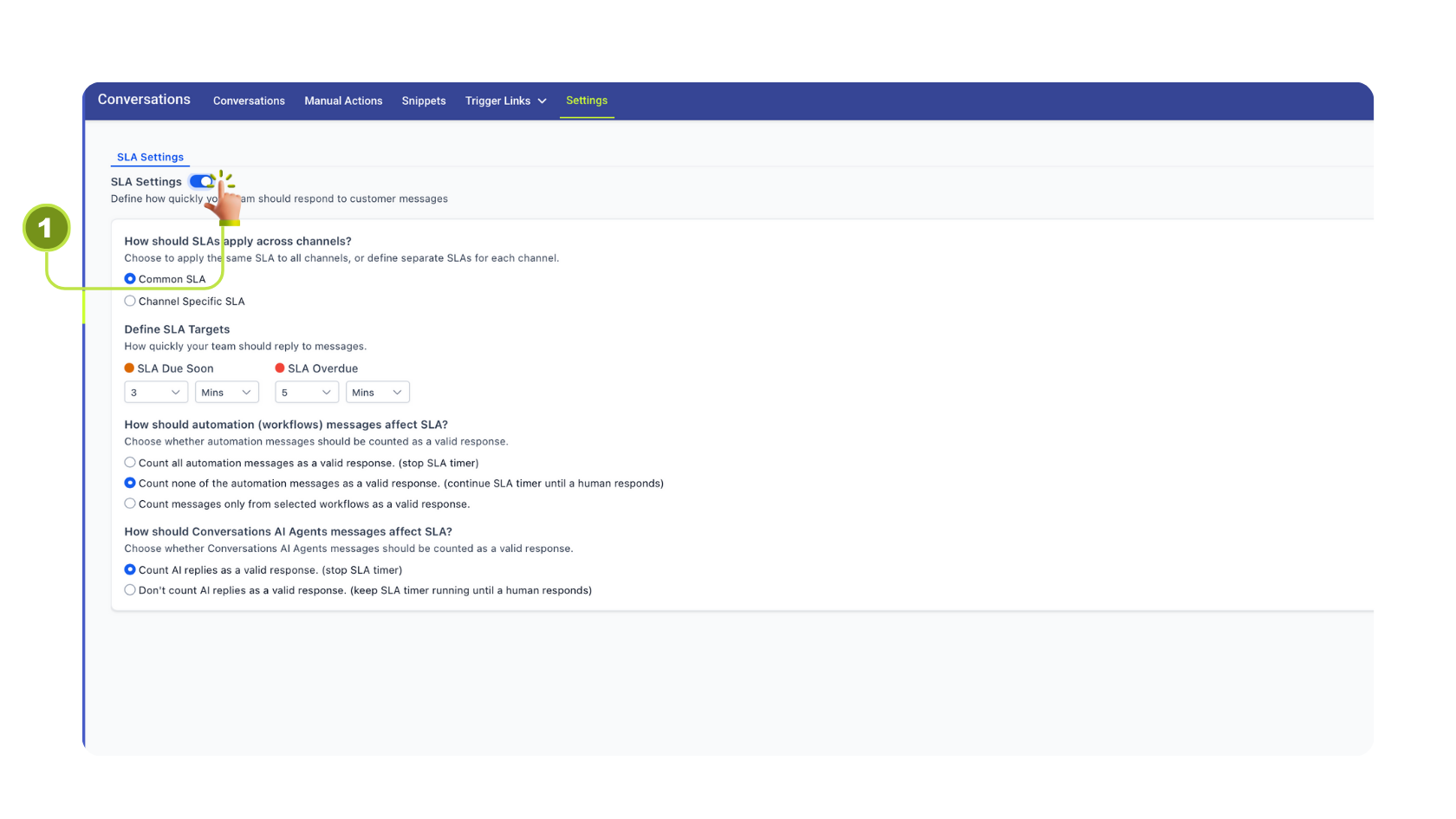Select Don't count AI replies option
The image size is (1456, 819).
[130, 590]
